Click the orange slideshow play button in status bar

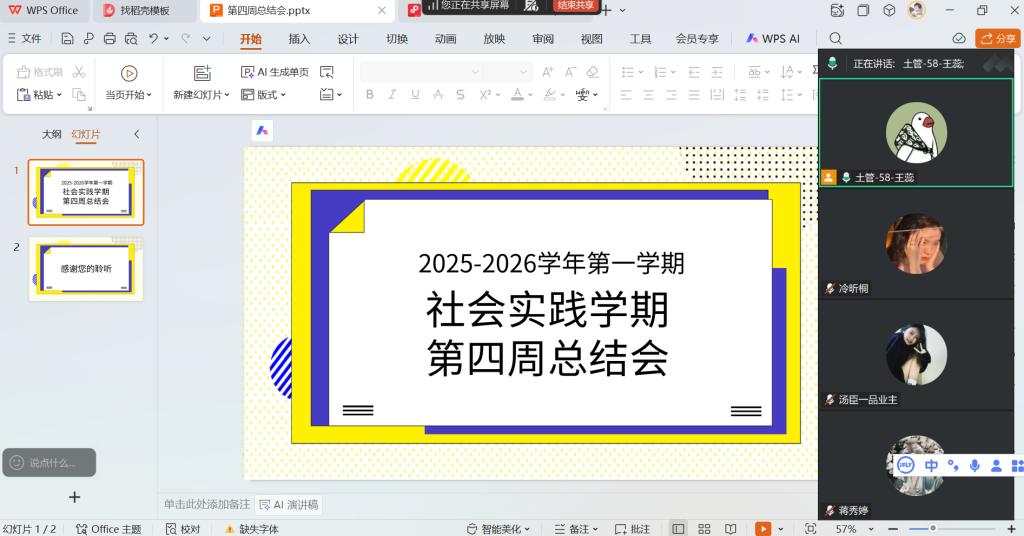[x=763, y=528]
